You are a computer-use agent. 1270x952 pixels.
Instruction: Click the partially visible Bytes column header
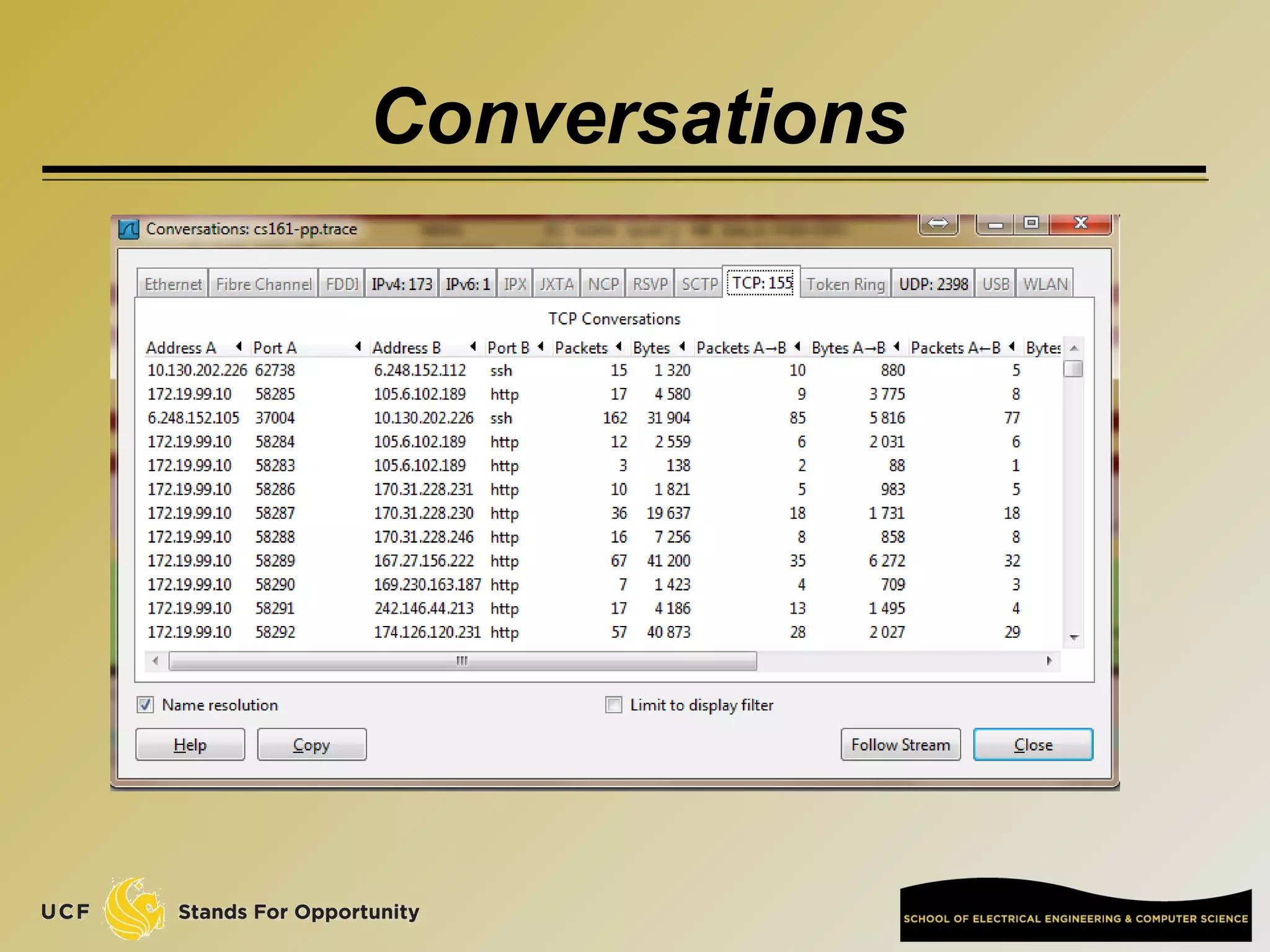(x=1043, y=348)
